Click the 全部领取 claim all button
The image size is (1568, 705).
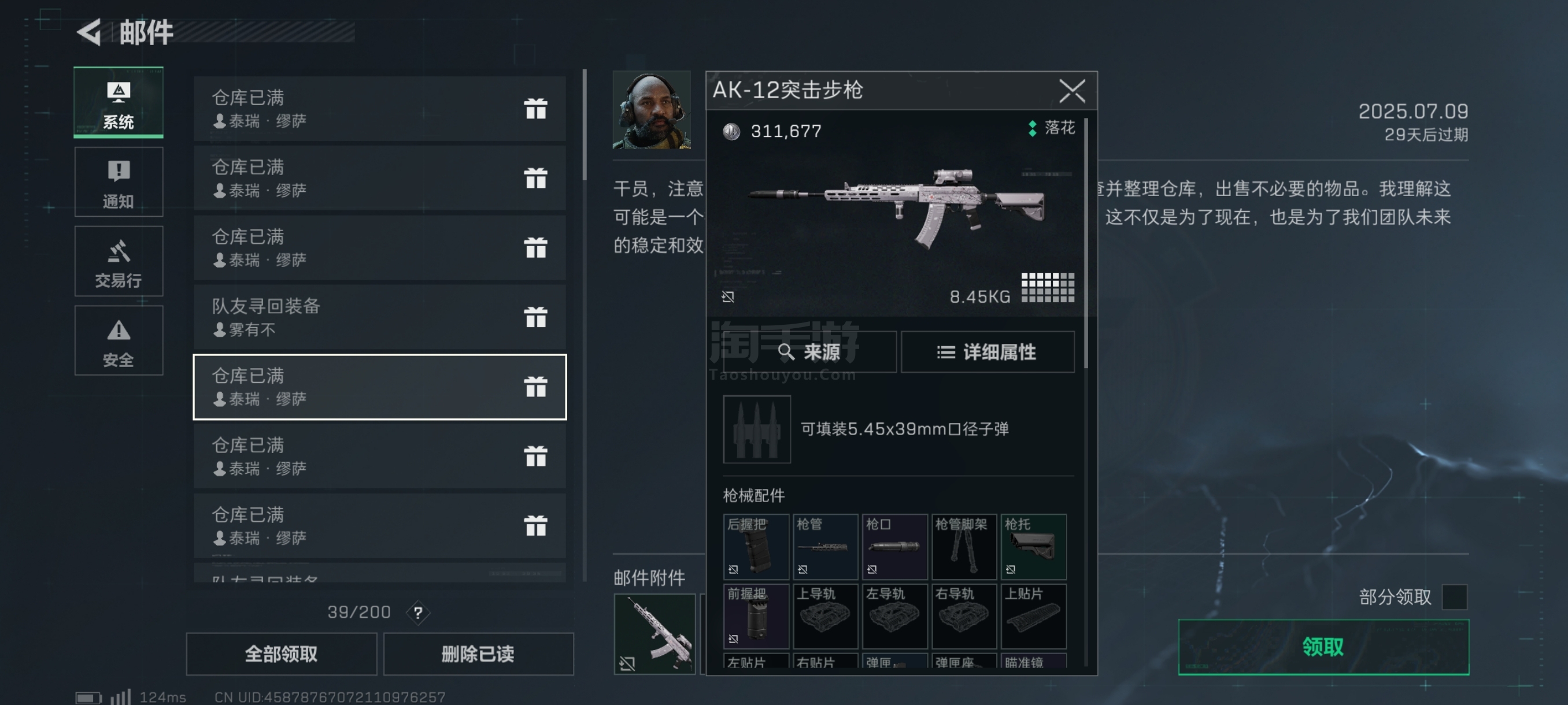point(281,654)
